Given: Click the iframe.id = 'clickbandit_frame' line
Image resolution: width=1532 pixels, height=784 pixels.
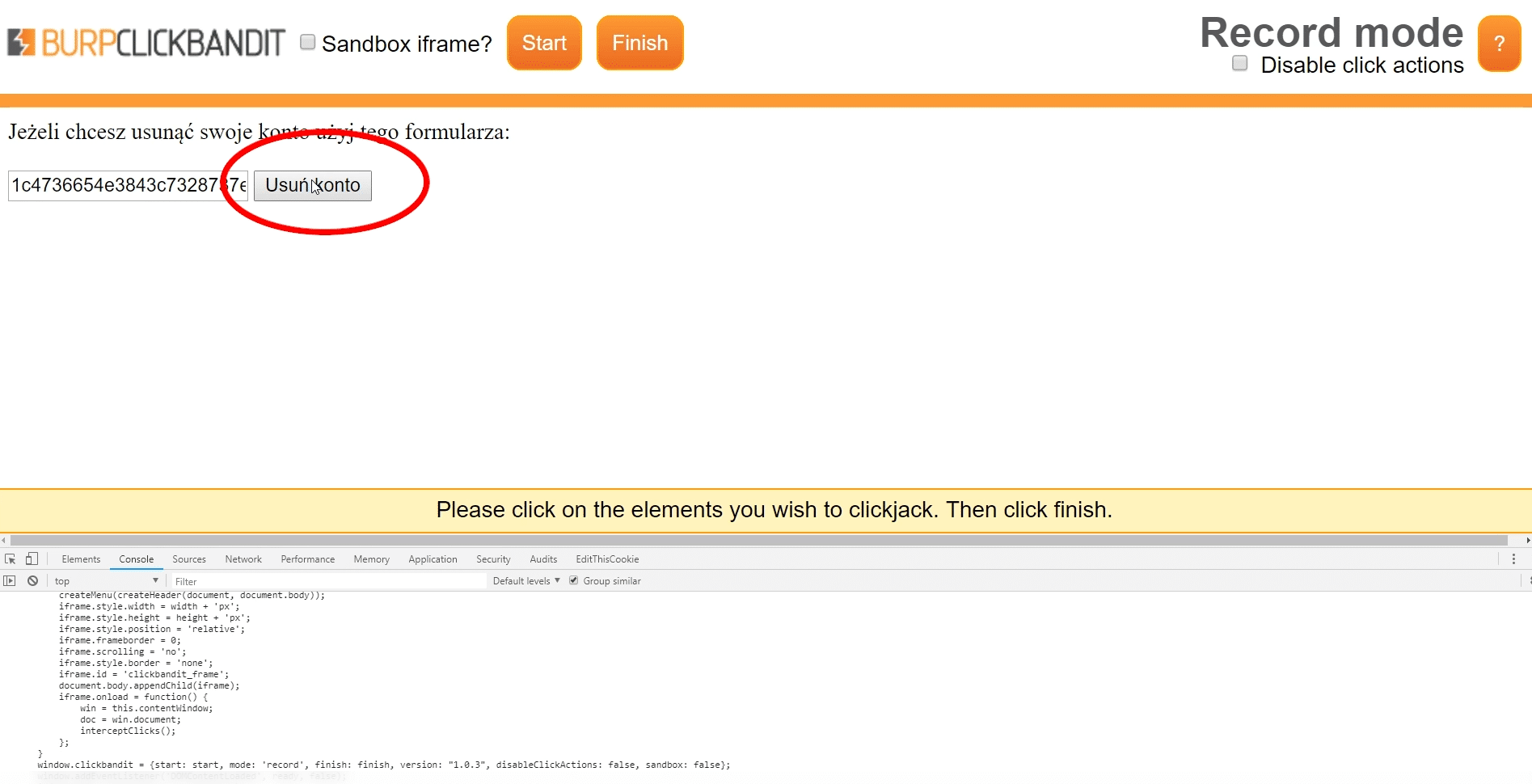Looking at the screenshot, I should click(144, 674).
